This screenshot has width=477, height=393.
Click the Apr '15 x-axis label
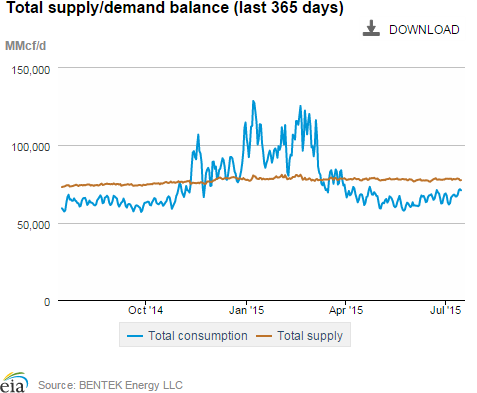click(346, 310)
